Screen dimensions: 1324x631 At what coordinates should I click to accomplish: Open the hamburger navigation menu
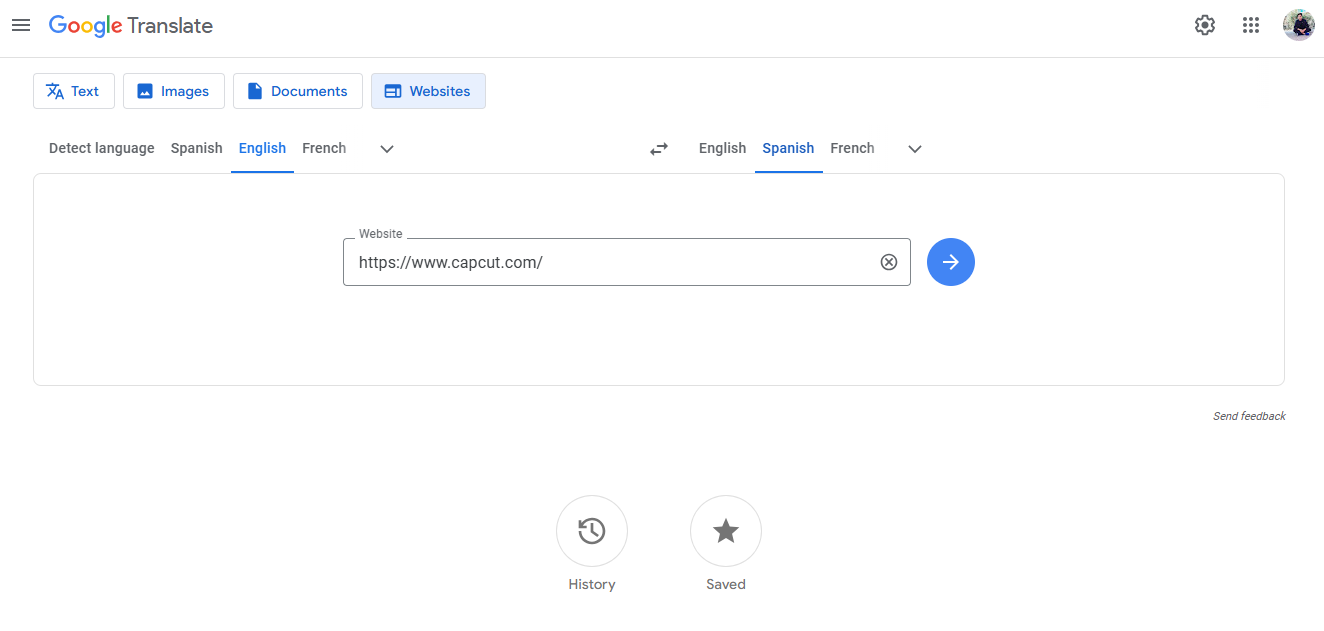coord(21,25)
